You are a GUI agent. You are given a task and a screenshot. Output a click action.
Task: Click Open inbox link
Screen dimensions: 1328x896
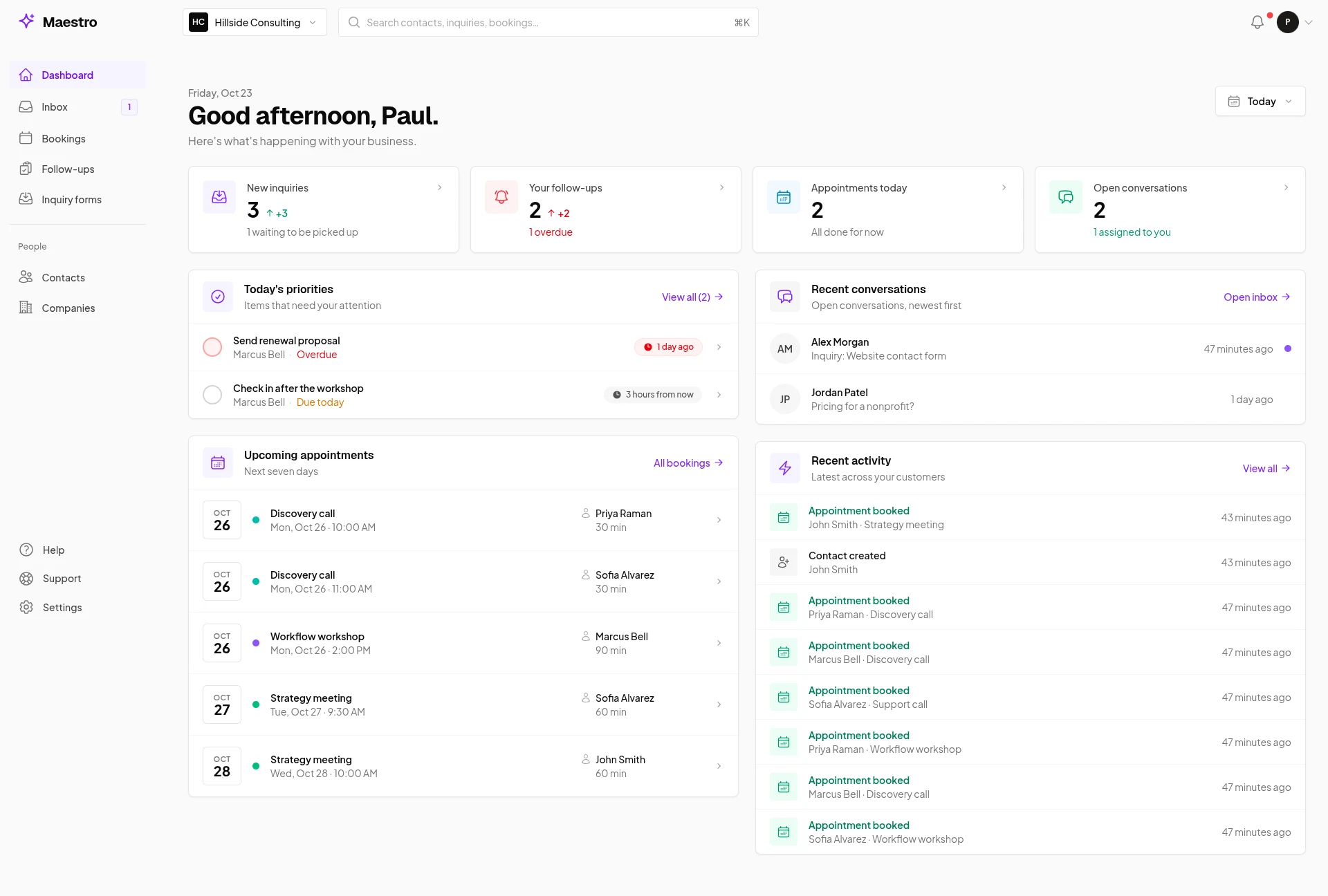click(x=1257, y=297)
